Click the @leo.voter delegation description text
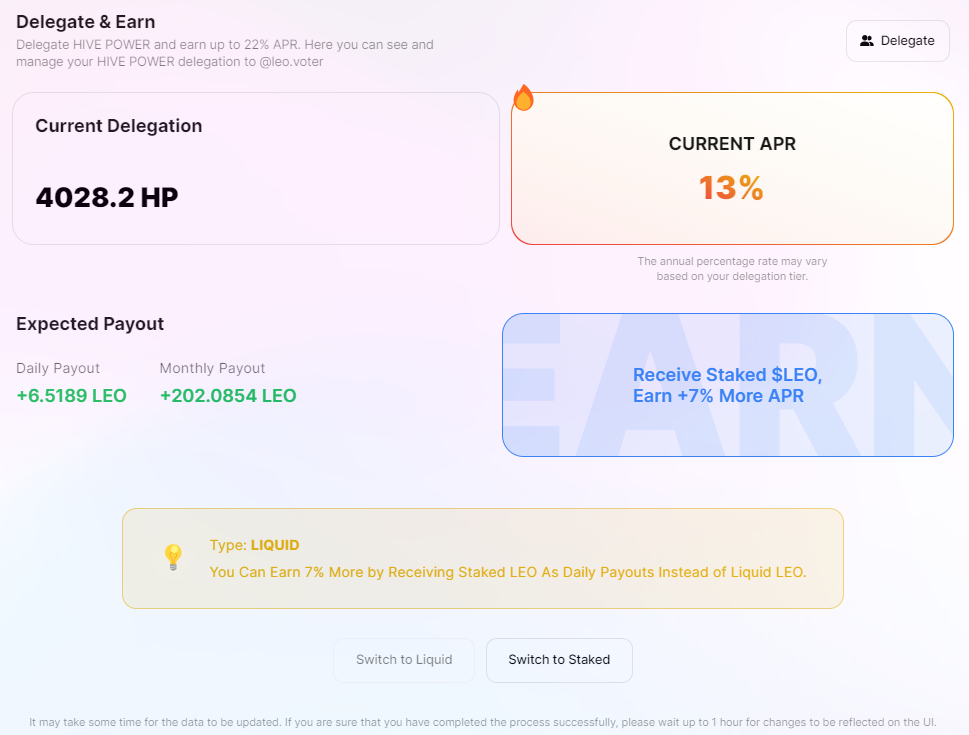The image size is (969, 735). click(225, 53)
